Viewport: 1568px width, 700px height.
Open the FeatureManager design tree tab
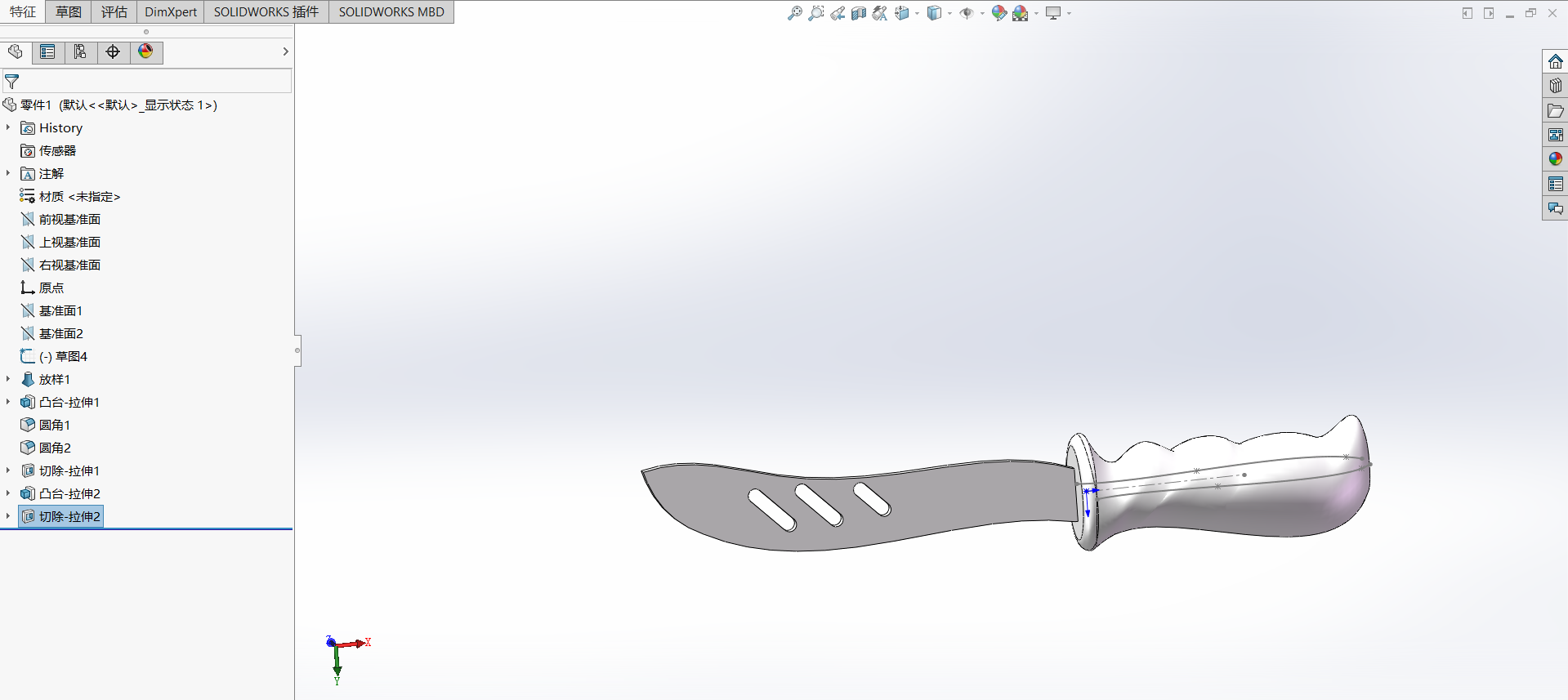16,52
